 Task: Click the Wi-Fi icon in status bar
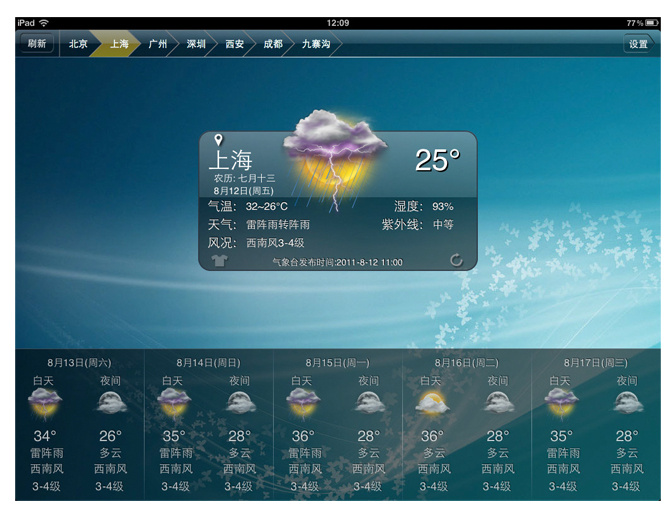click(x=44, y=23)
